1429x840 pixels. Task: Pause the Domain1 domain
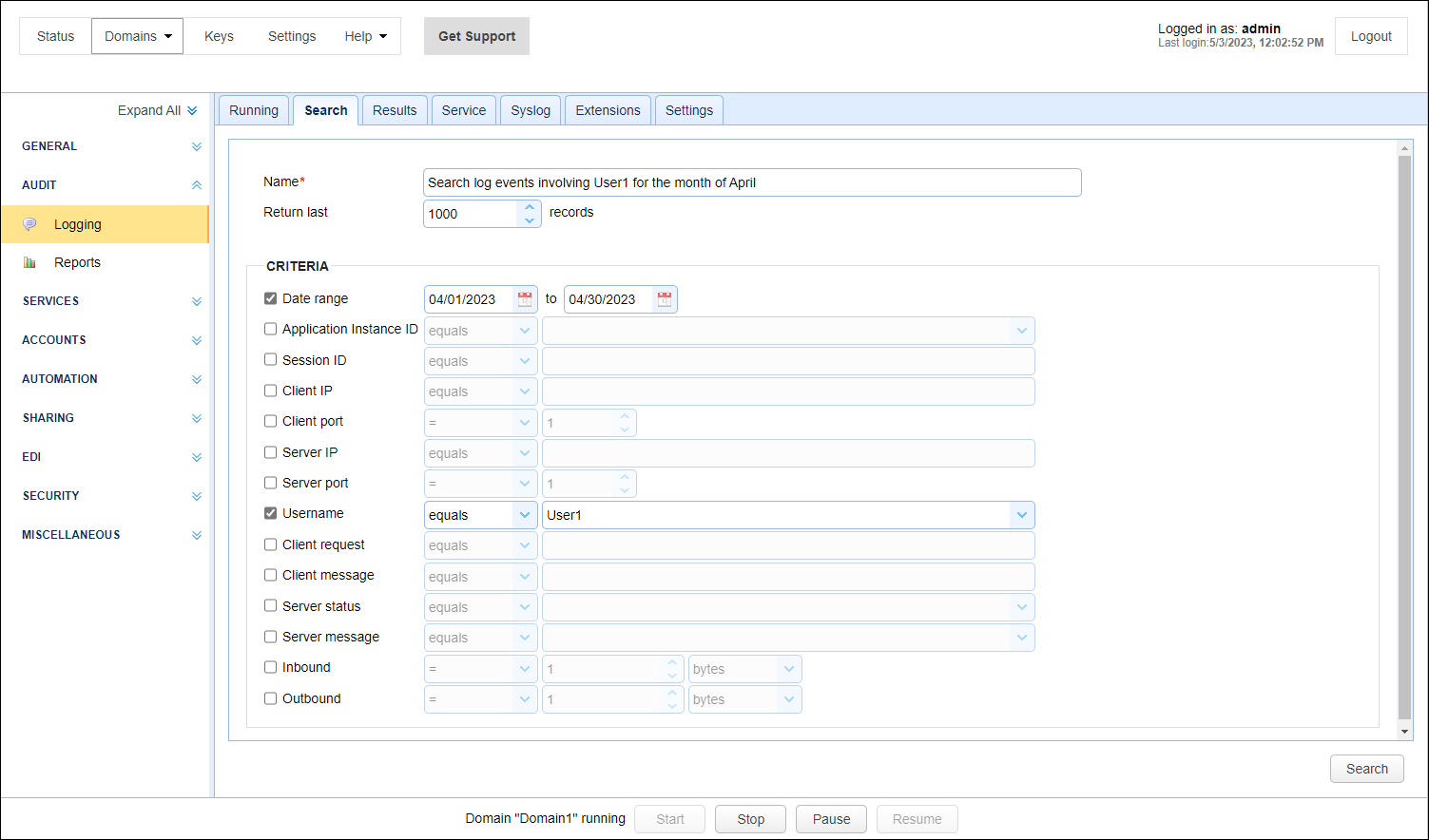(x=831, y=819)
